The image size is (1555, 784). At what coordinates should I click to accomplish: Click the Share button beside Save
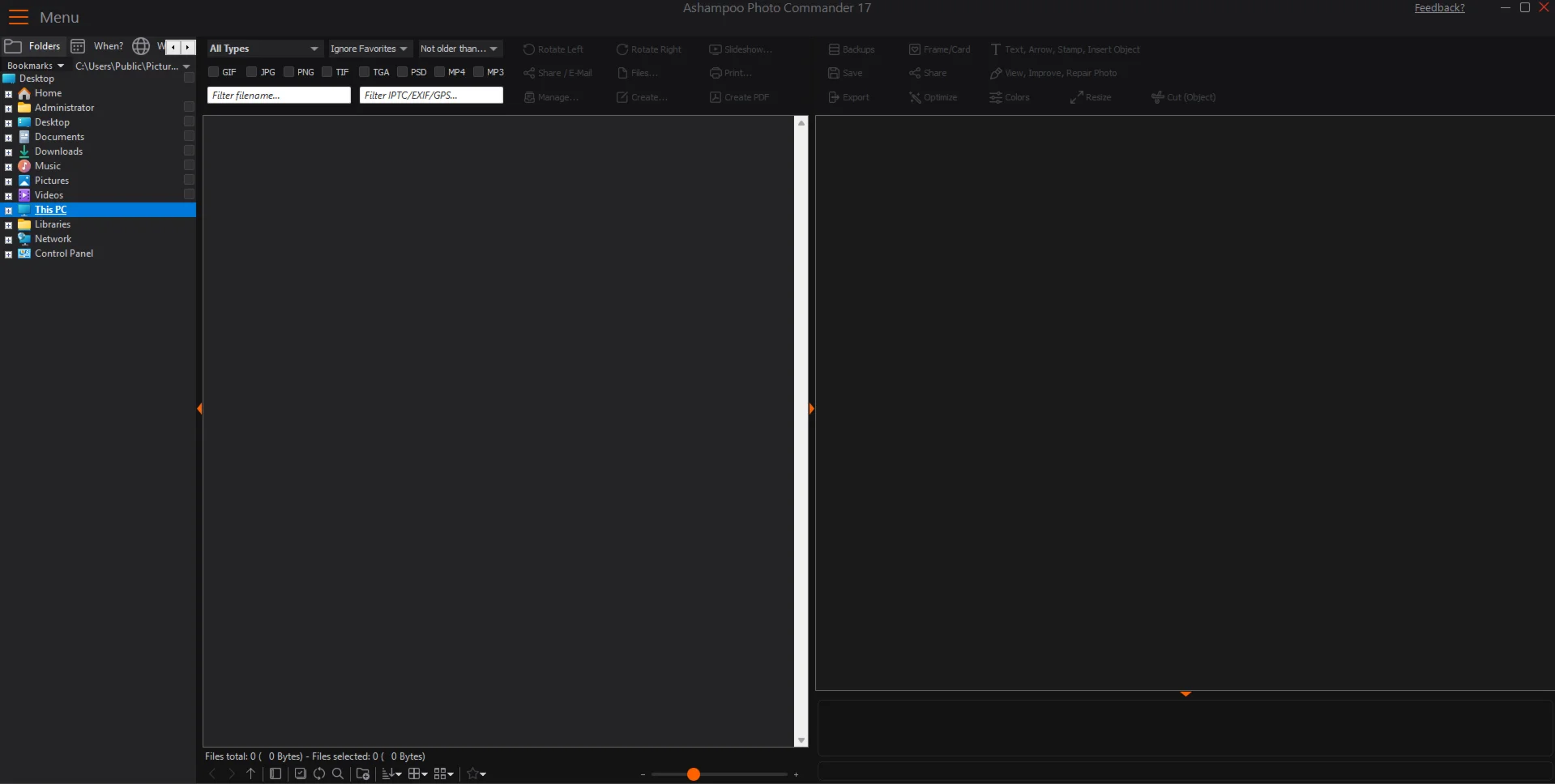pyautogui.click(x=928, y=73)
